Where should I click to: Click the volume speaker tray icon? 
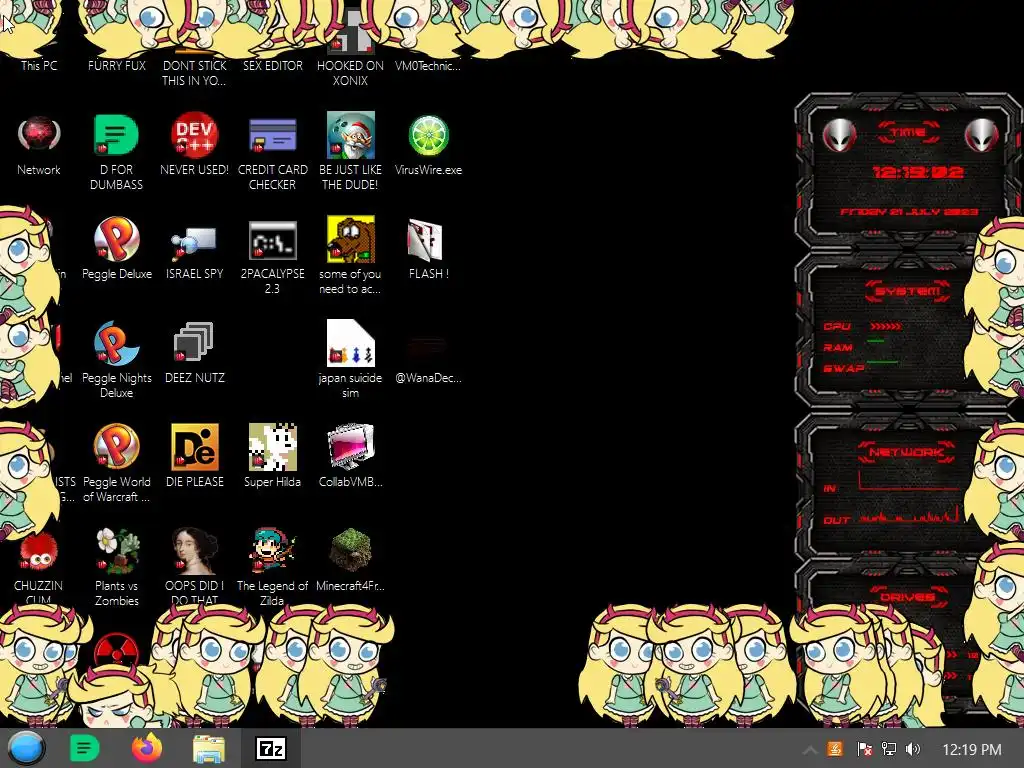[x=913, y=749]
